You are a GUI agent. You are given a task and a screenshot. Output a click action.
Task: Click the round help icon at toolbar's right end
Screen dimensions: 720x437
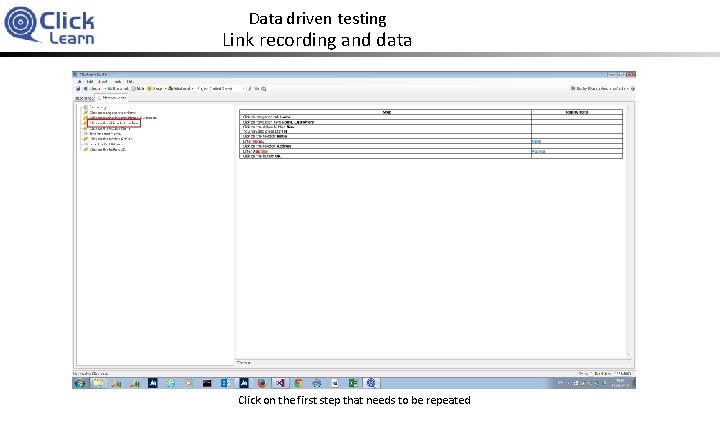coord(633,89)
